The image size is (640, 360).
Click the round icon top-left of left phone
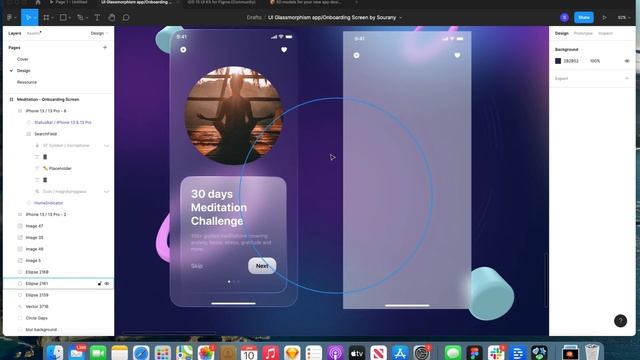pyautogui.click(x=183, y=49)
